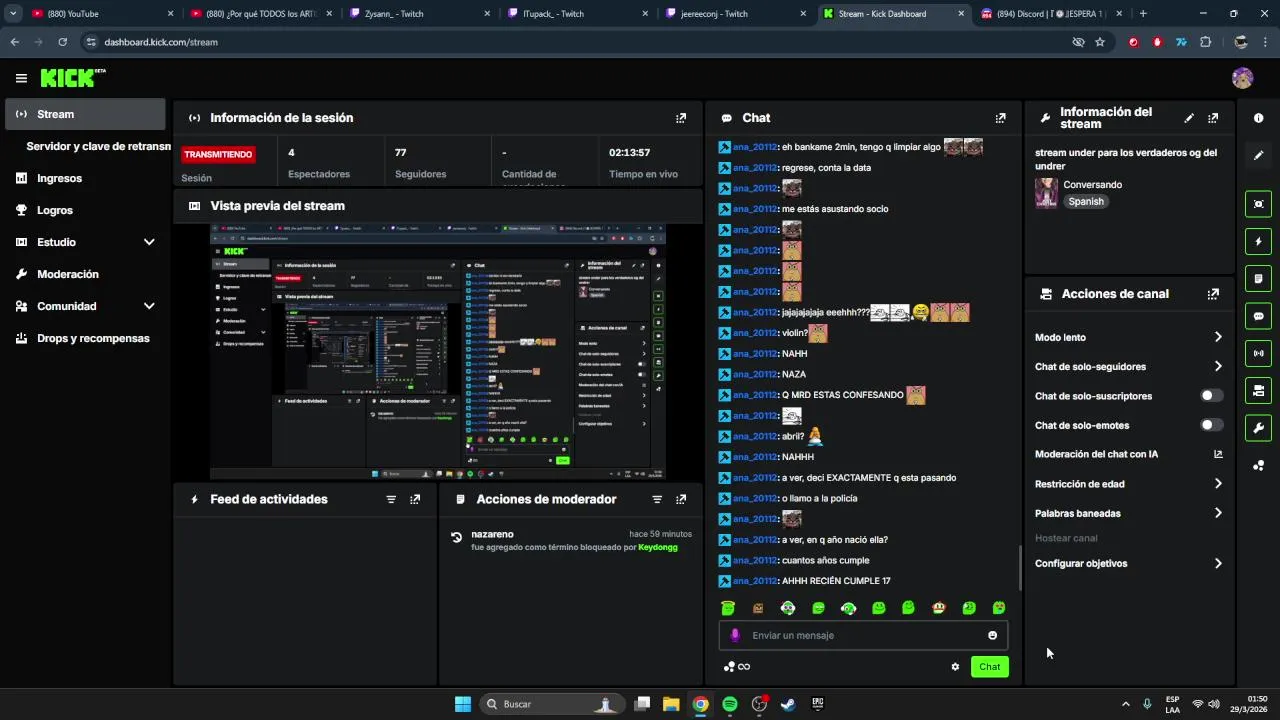Send message with green Chat button

pyautogui.click(x=989, y=667)
